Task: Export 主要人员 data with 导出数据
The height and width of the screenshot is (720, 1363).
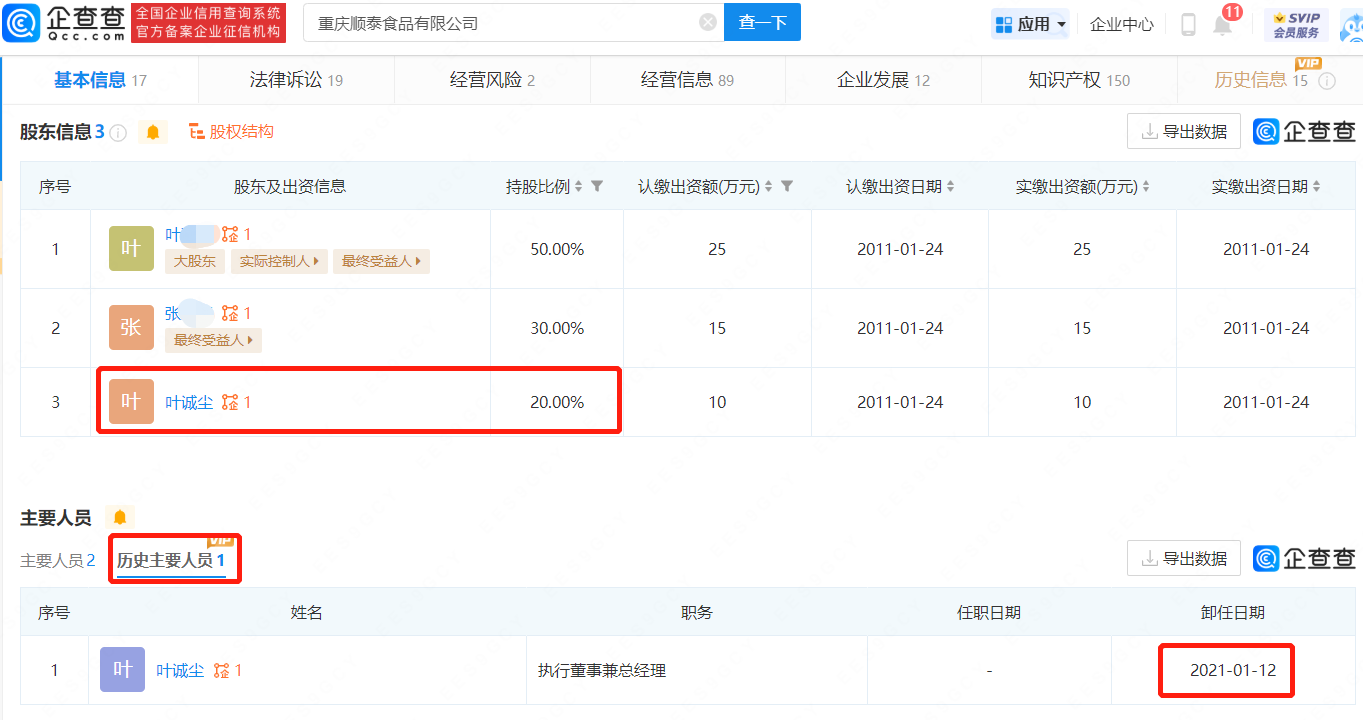Action: coord(1184,558)
